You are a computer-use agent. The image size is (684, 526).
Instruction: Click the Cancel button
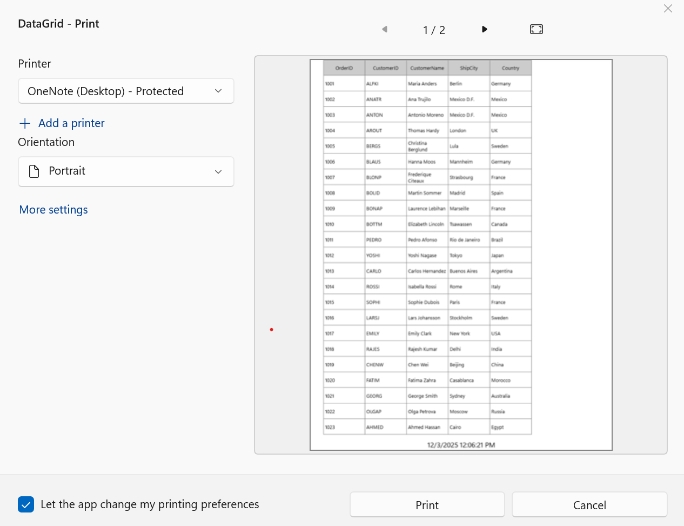point(589,505)
